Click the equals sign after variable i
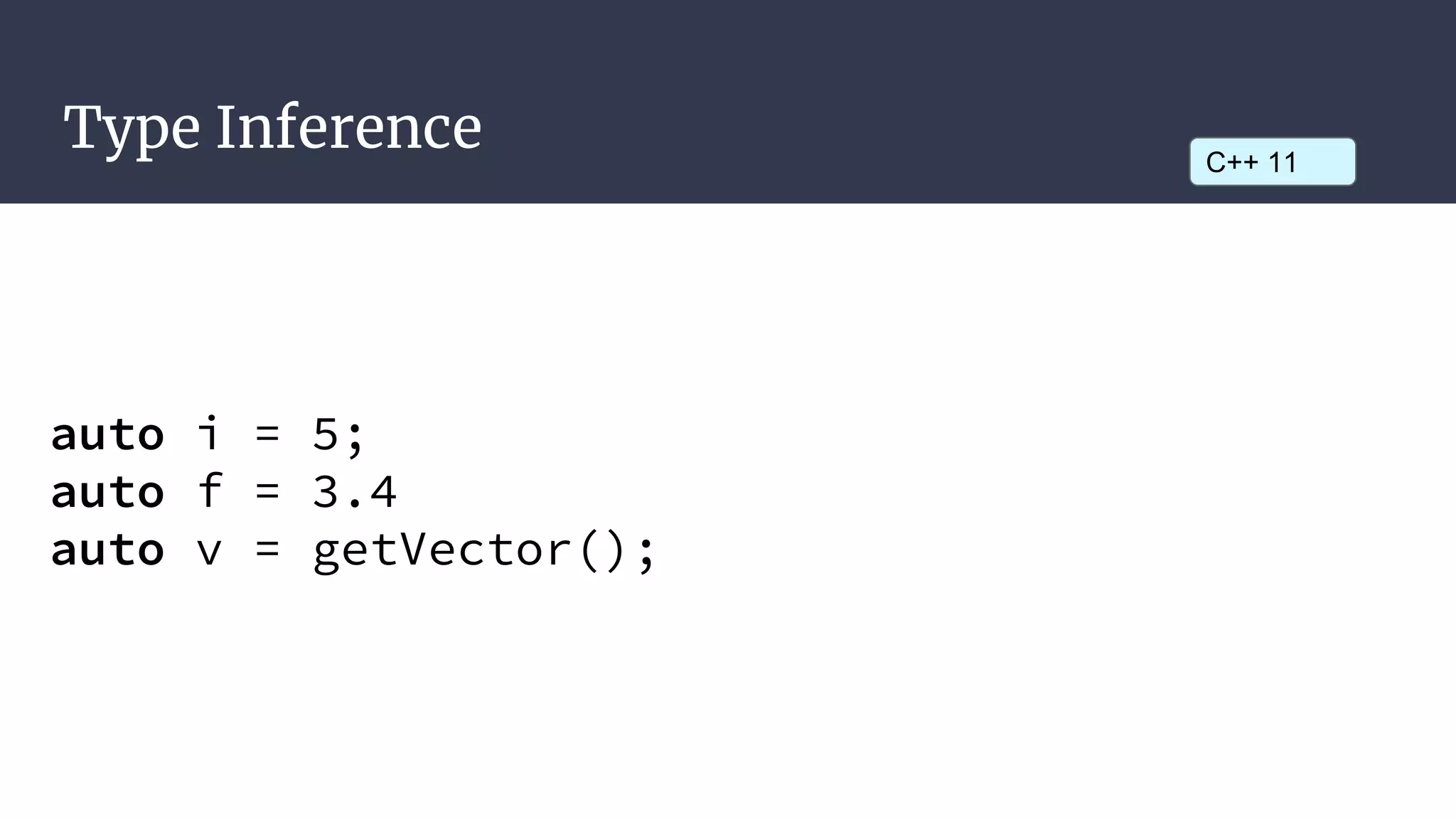The image size is (1456, 819). tap(267, 433)
